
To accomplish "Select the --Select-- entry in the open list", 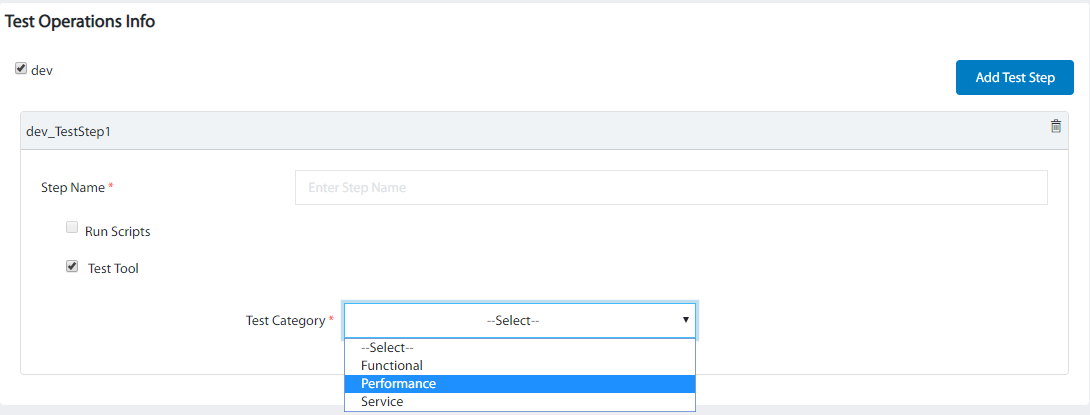I will (x=387, y=348).
